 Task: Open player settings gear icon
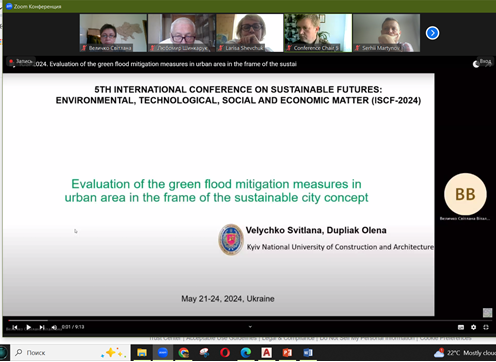click(x=473, y=327)
